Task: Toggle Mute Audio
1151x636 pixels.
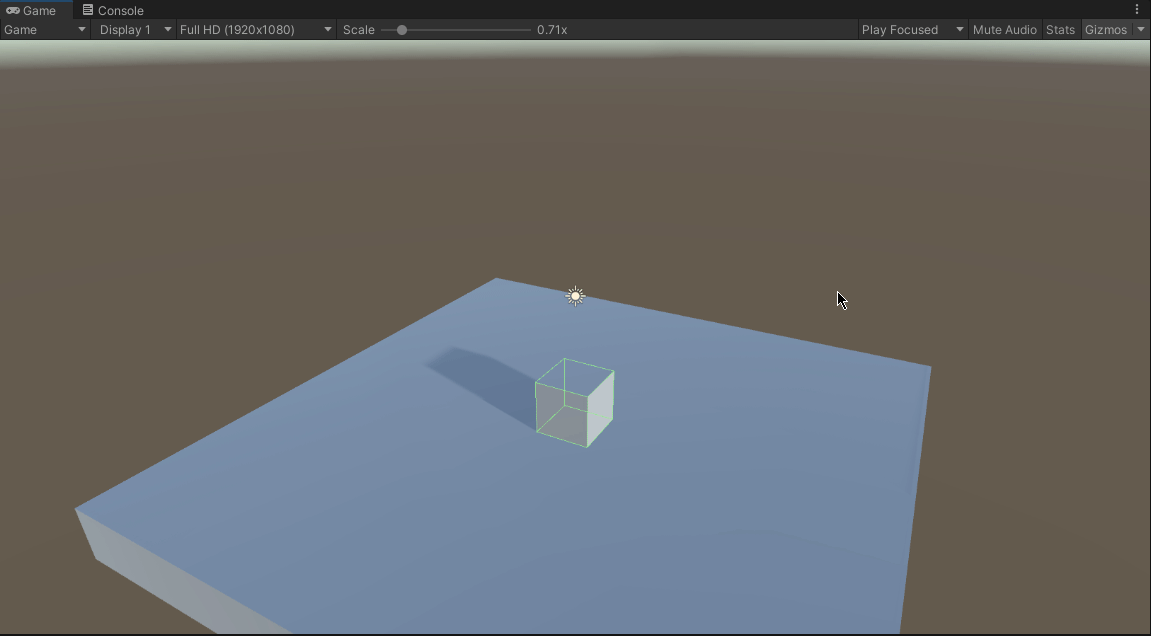Action: pyautogui.click(x=1004, y=29)
